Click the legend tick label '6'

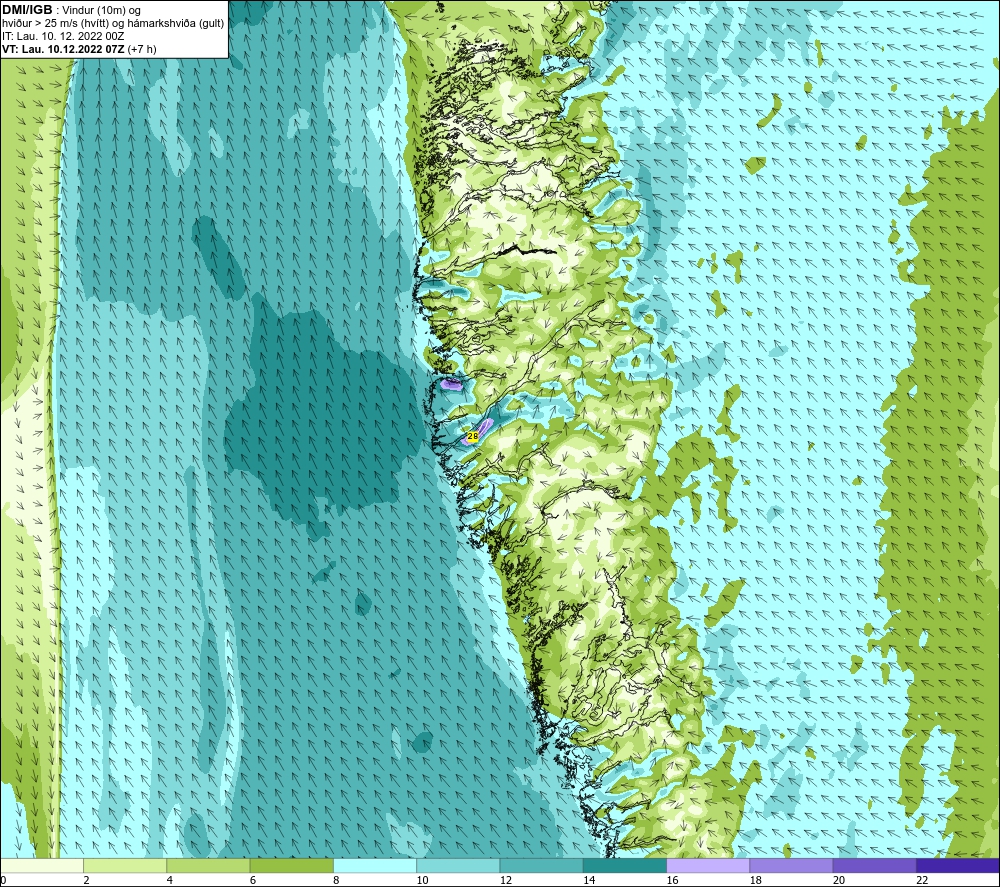point(253,880)
